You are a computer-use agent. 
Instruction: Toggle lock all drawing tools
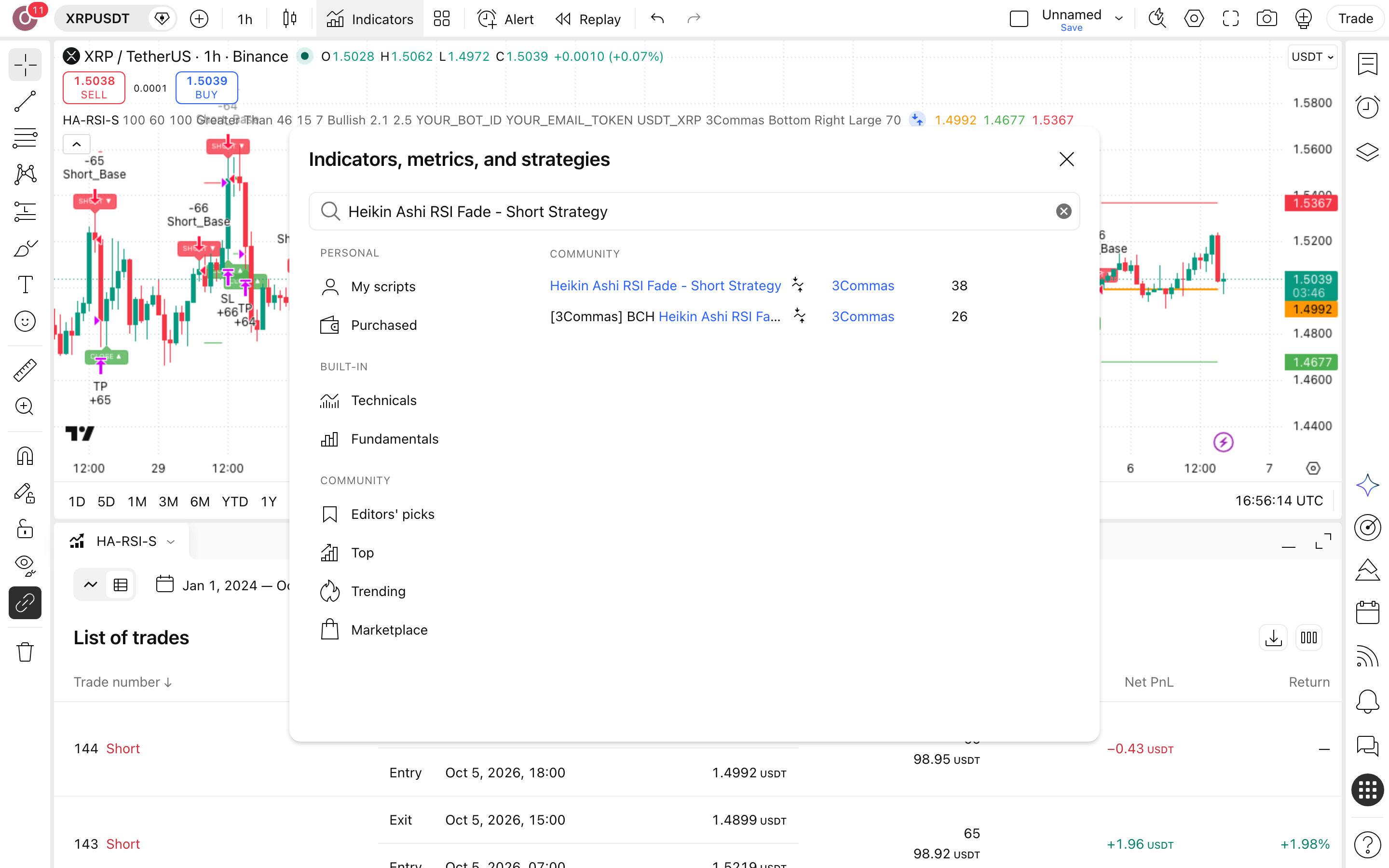tap(25, 529)
